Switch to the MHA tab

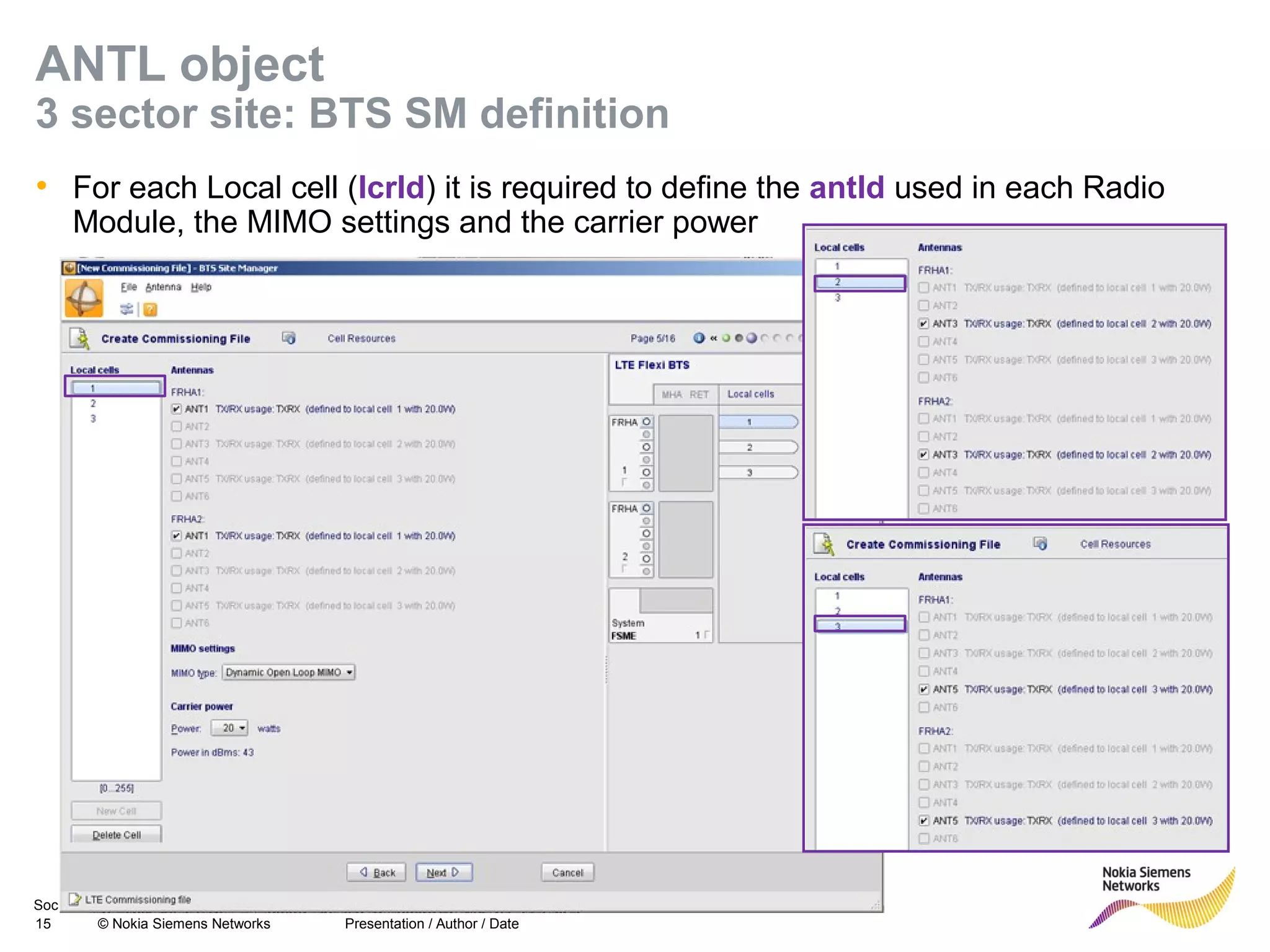pos(672,394)
